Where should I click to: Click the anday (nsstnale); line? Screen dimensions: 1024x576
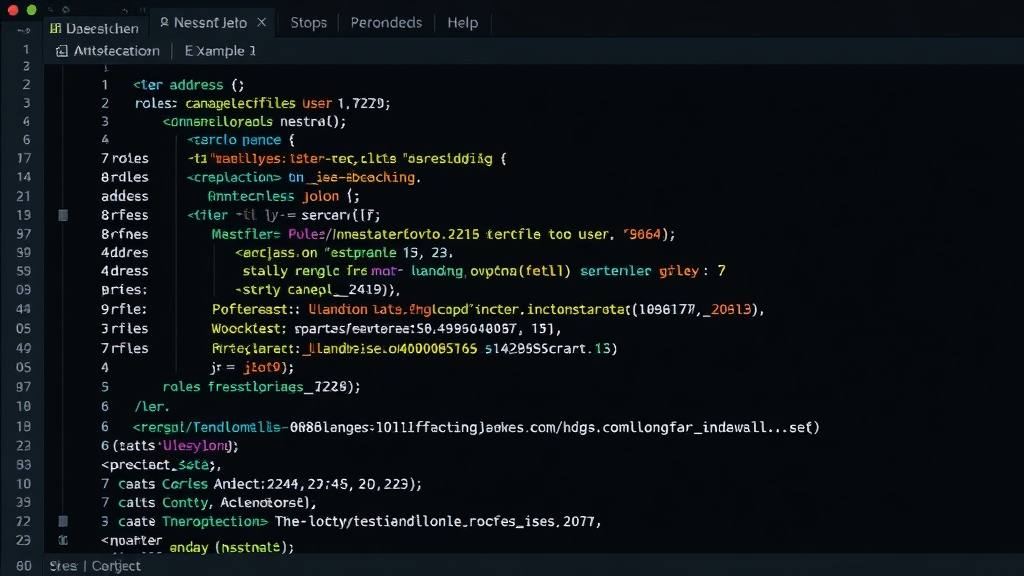pyautogui.click(x=232, y=547)
